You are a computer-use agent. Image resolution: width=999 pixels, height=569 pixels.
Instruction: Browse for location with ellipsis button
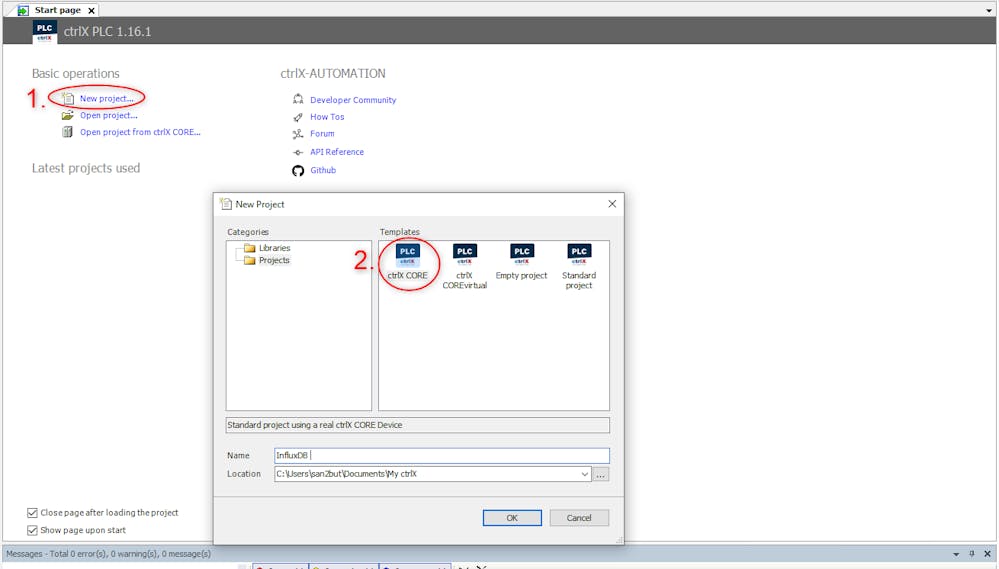point(601,474)
